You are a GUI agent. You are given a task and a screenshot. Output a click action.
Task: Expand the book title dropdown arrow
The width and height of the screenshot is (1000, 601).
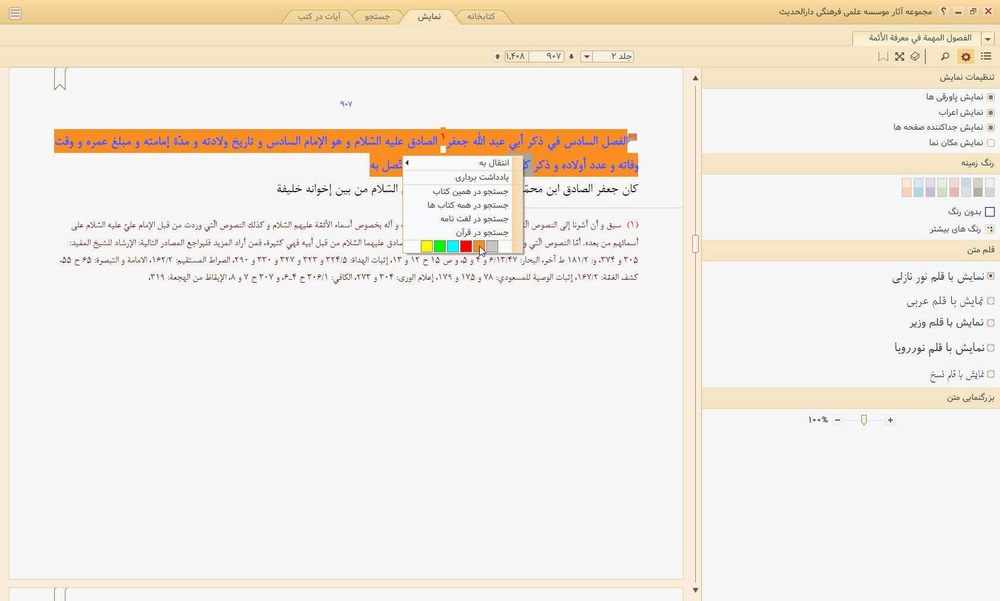coord(987,38)
